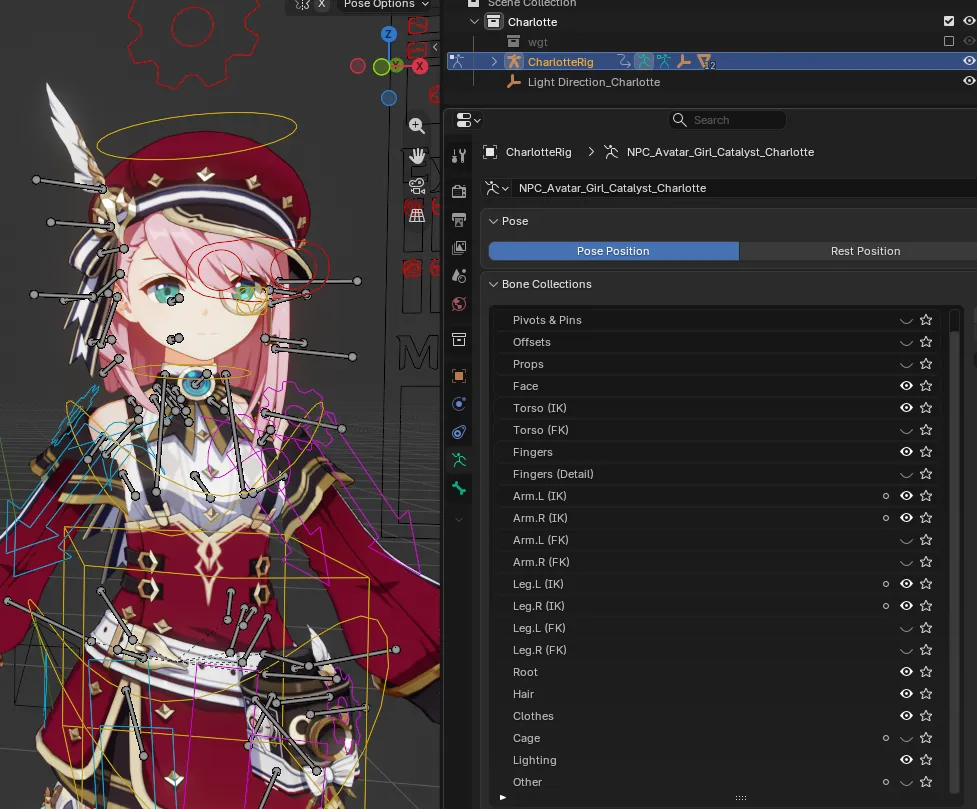977x809 pixels.
Task: Select the Light Direction_Charlotte outliner item
Action: pos(593,82)
